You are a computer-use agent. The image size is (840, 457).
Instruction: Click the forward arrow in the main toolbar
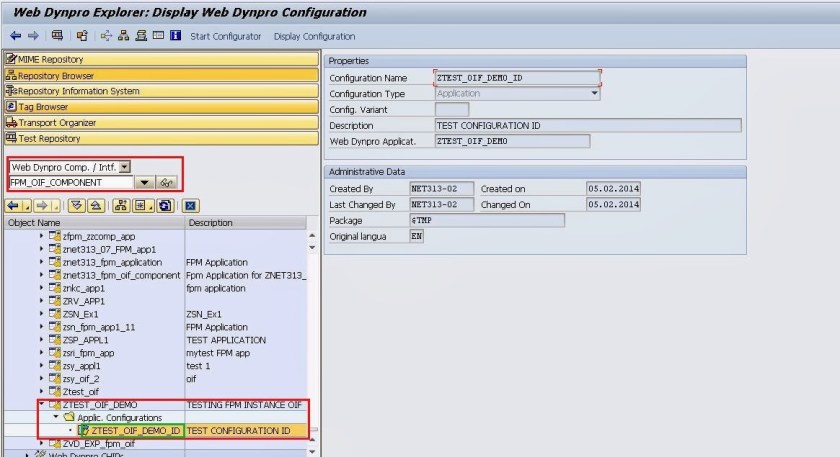click(x=33, y=36)
